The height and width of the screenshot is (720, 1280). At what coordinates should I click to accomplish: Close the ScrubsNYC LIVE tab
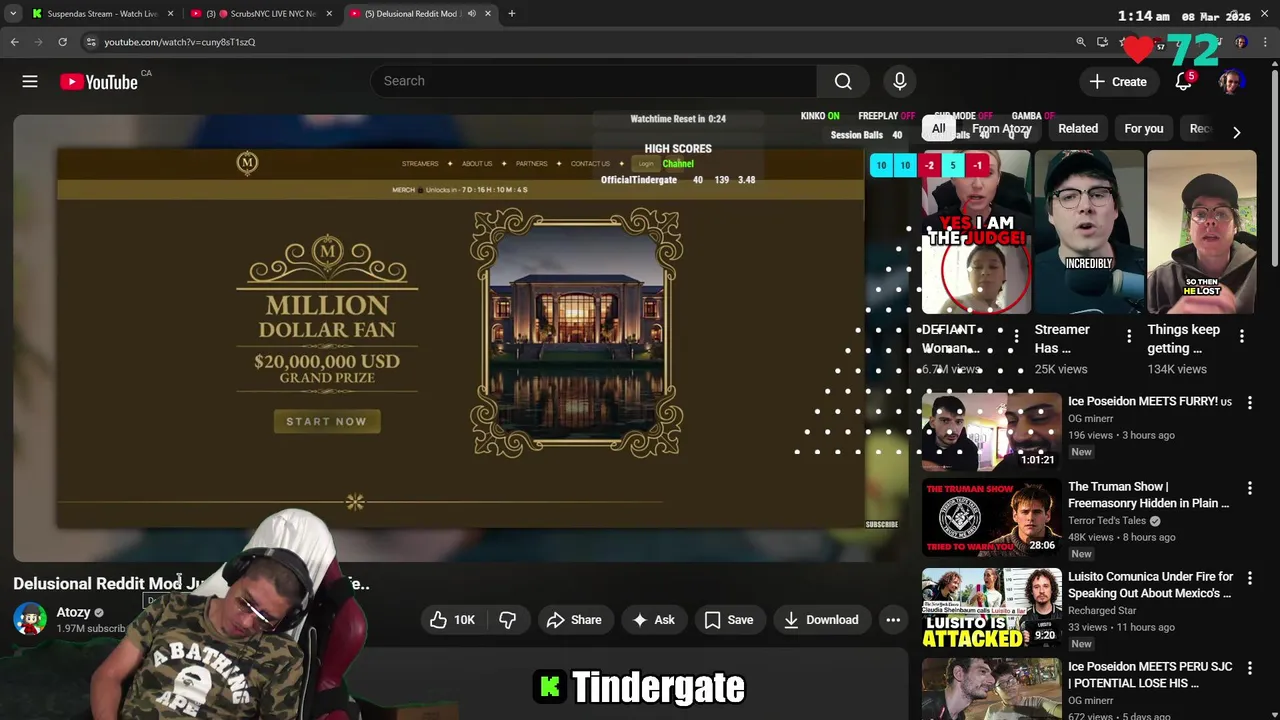329,14
